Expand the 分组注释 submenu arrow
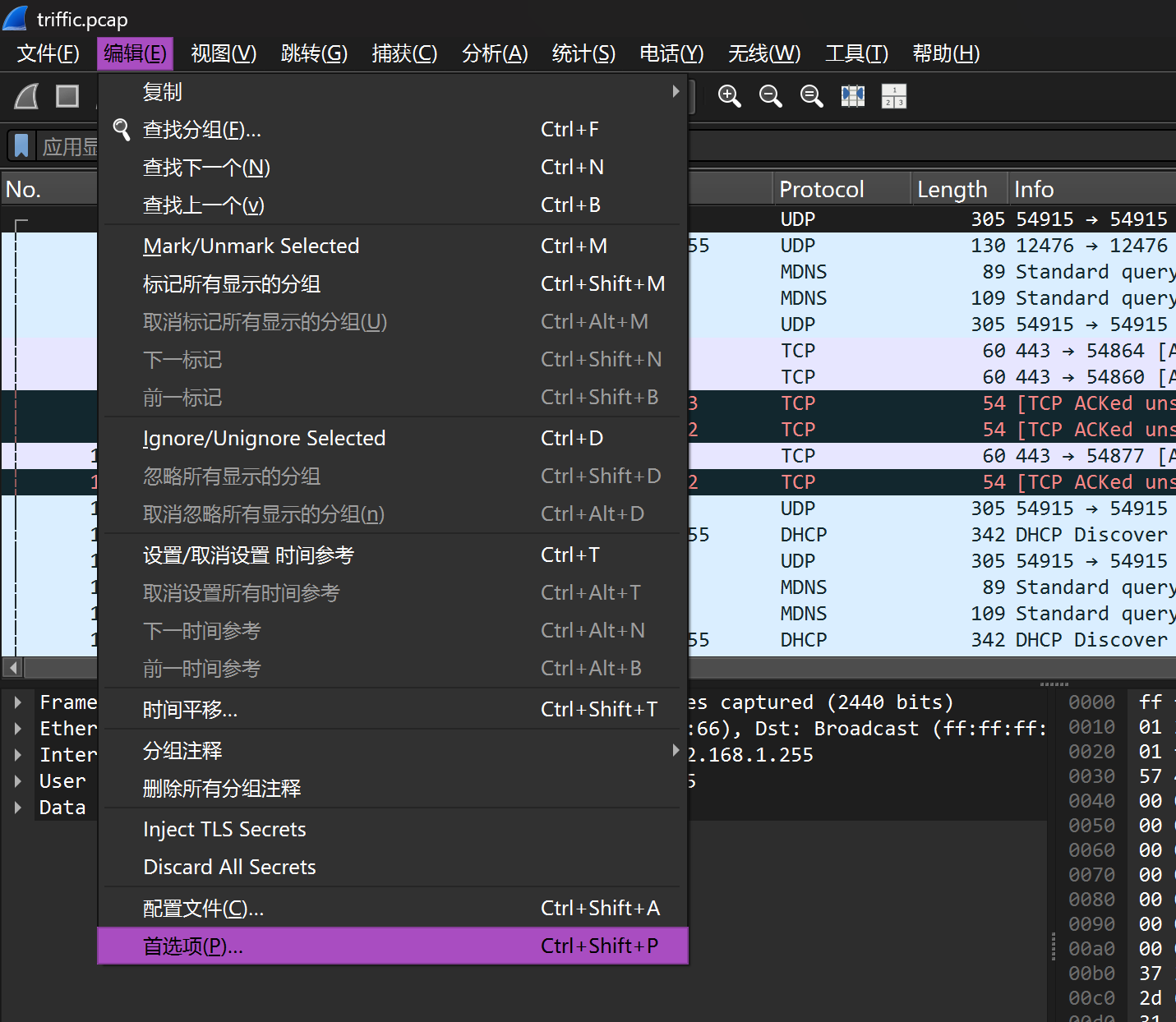The image size is (1176, 1022). (676, 750)
